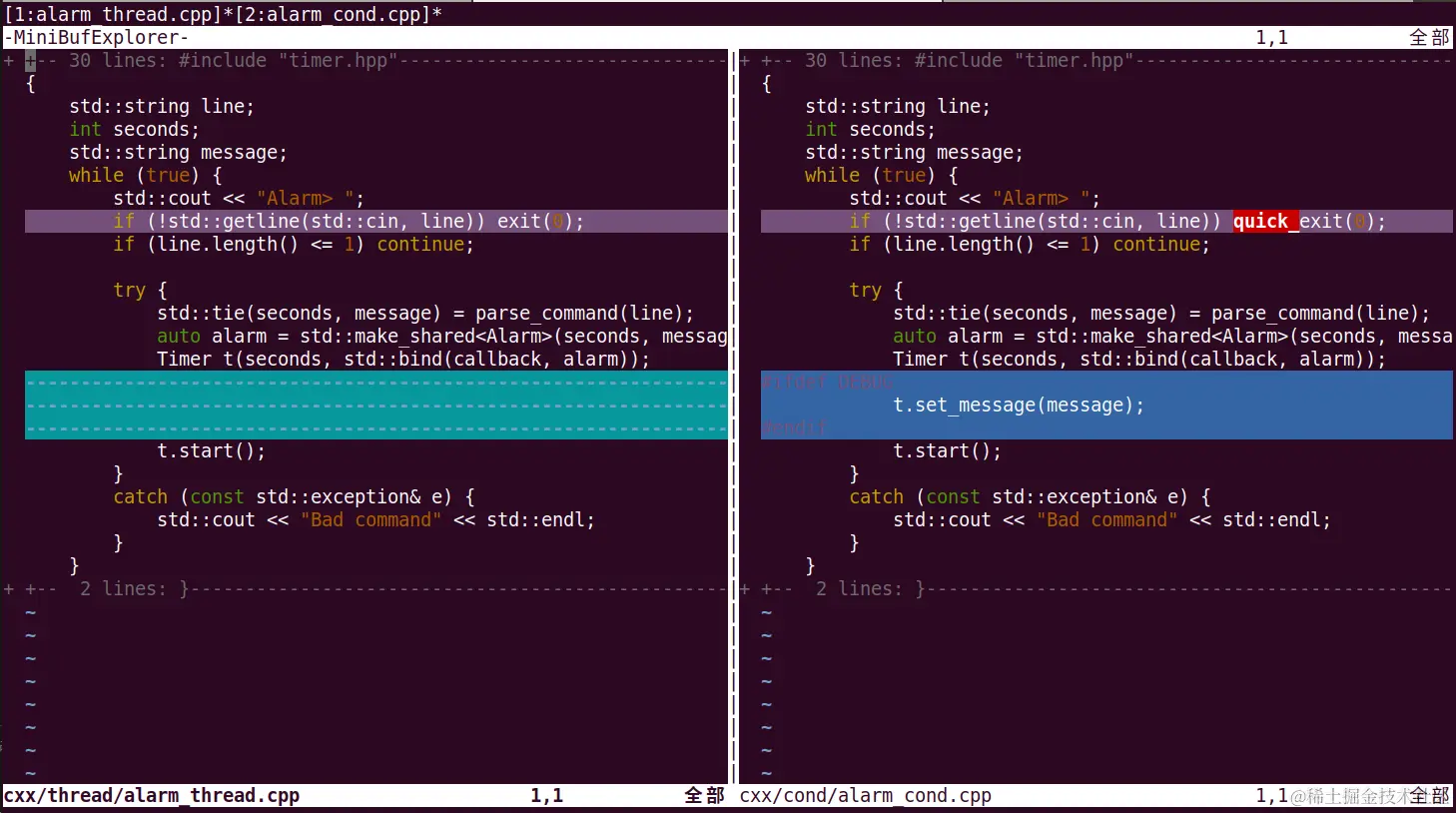Click the std::cout "Alarm> " line in left pane
Viewport: 1456px width, 813px height.
click(239, 198)
